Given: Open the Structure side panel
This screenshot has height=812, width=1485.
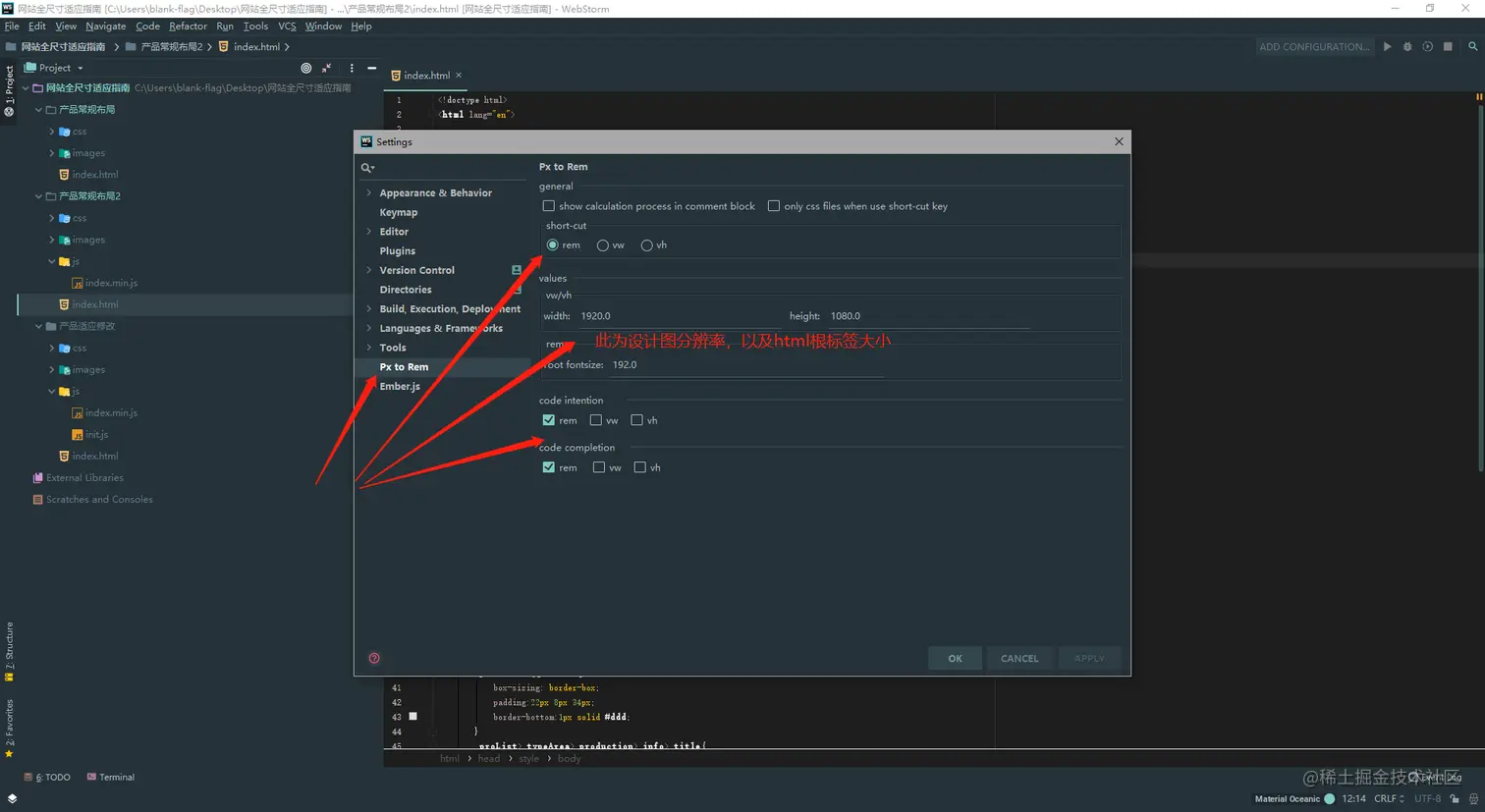Looking at the screenshot, I should 9,652.
